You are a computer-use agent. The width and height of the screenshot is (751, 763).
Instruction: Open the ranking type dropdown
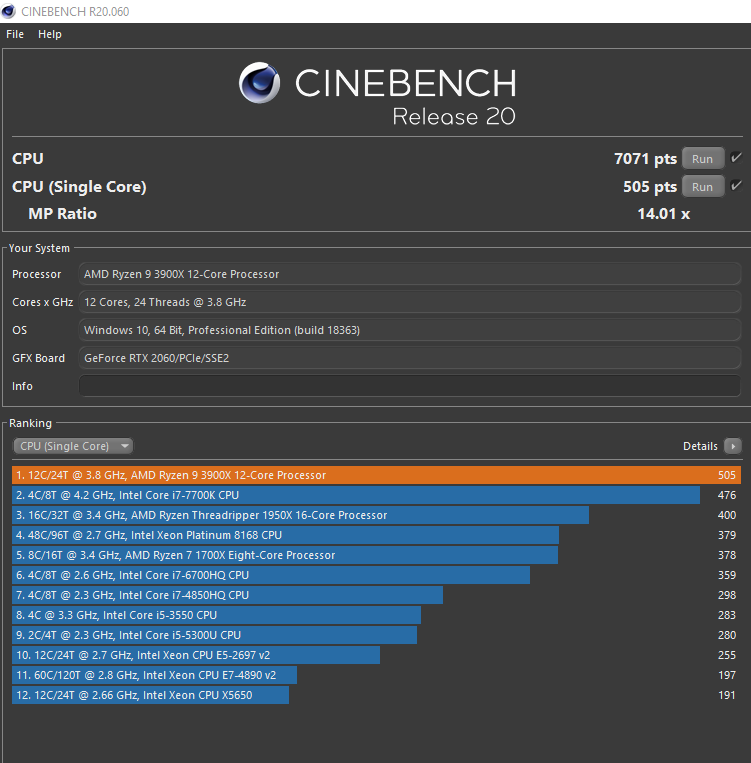tap(73, 446)
